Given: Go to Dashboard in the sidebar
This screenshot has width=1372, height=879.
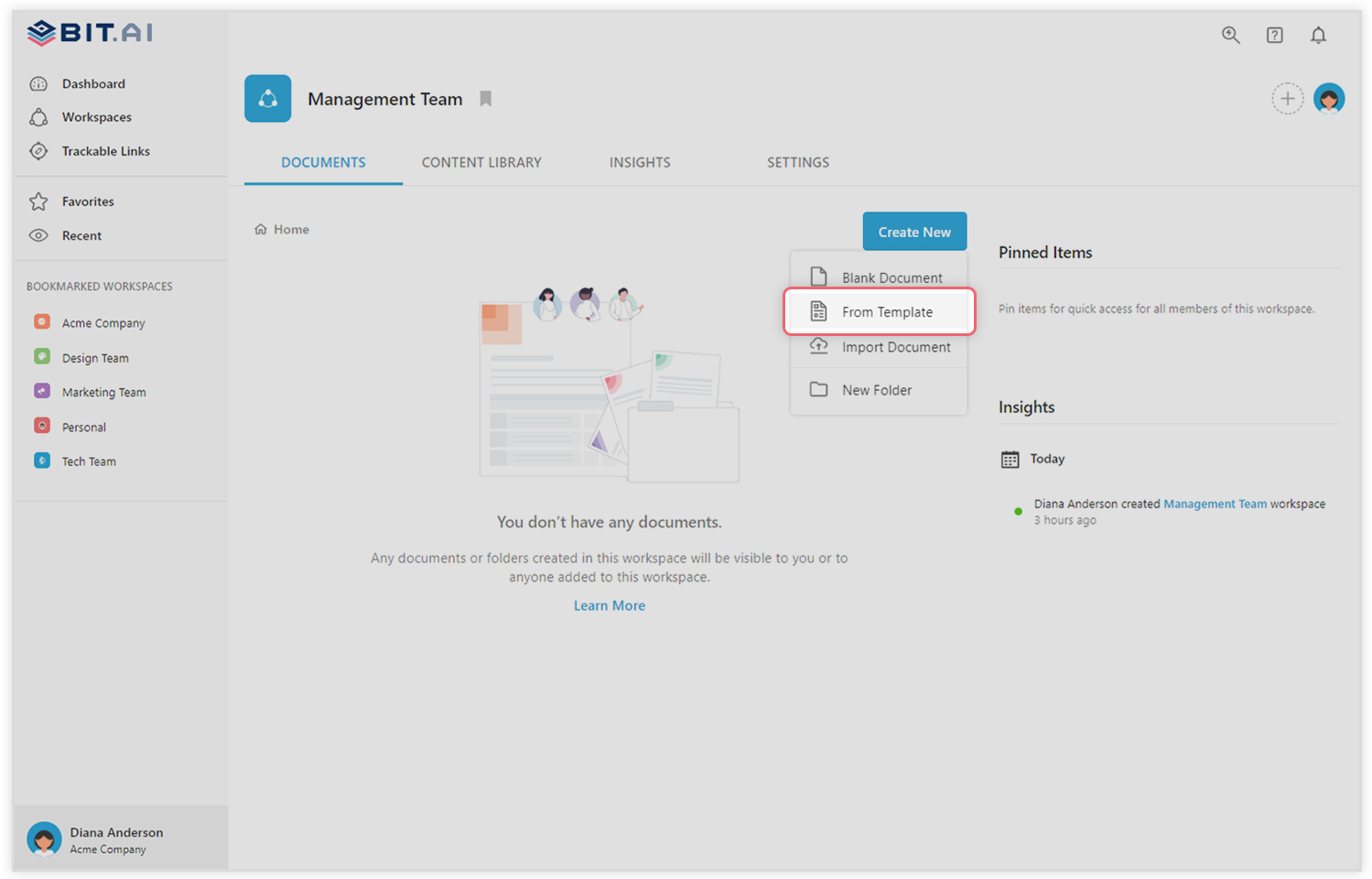Looking at the screenshot, I should point(93,83).
